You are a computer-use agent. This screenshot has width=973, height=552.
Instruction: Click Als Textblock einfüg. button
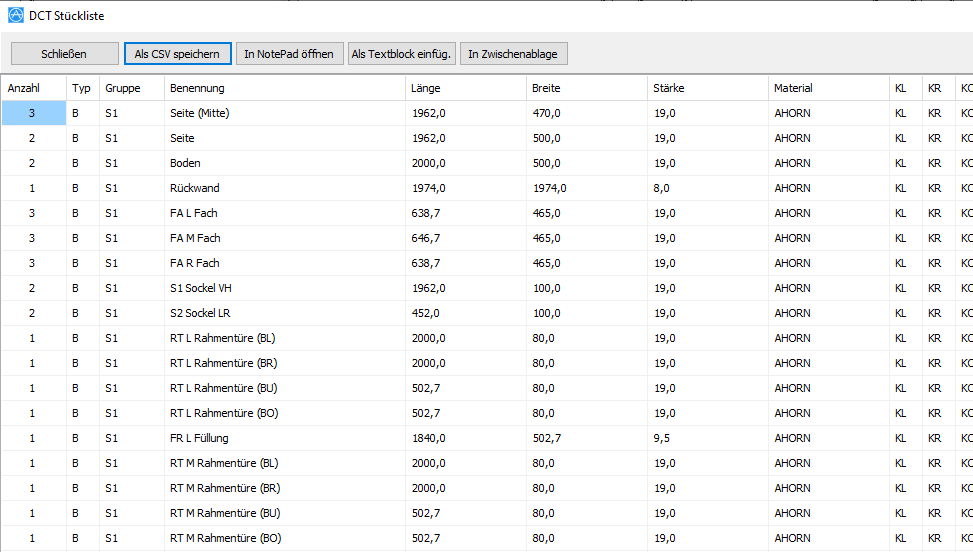pyautogui.click(x=402, y=54)
